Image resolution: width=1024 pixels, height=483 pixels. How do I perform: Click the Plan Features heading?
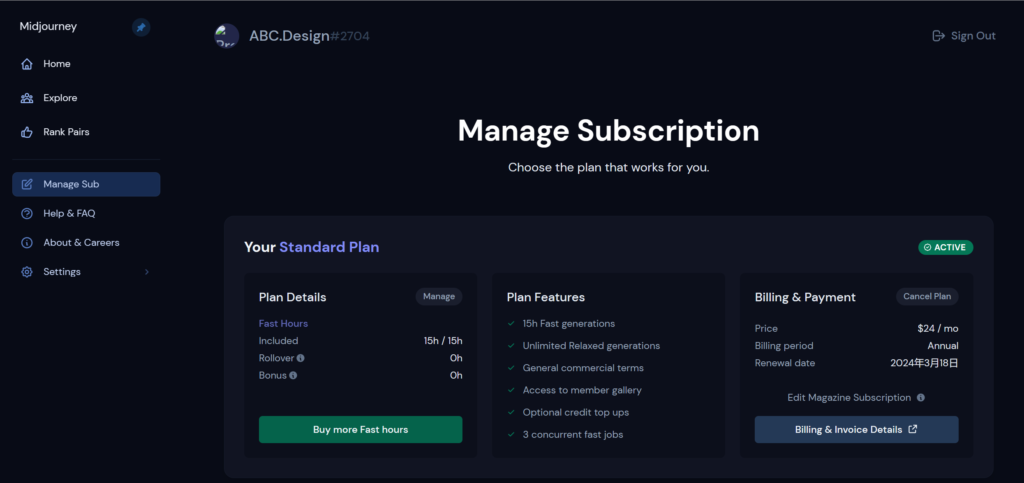[x=546, y=297]
